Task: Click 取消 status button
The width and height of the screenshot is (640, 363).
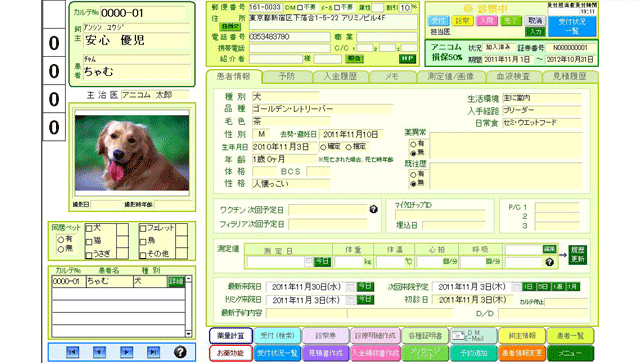Action: 535,20
